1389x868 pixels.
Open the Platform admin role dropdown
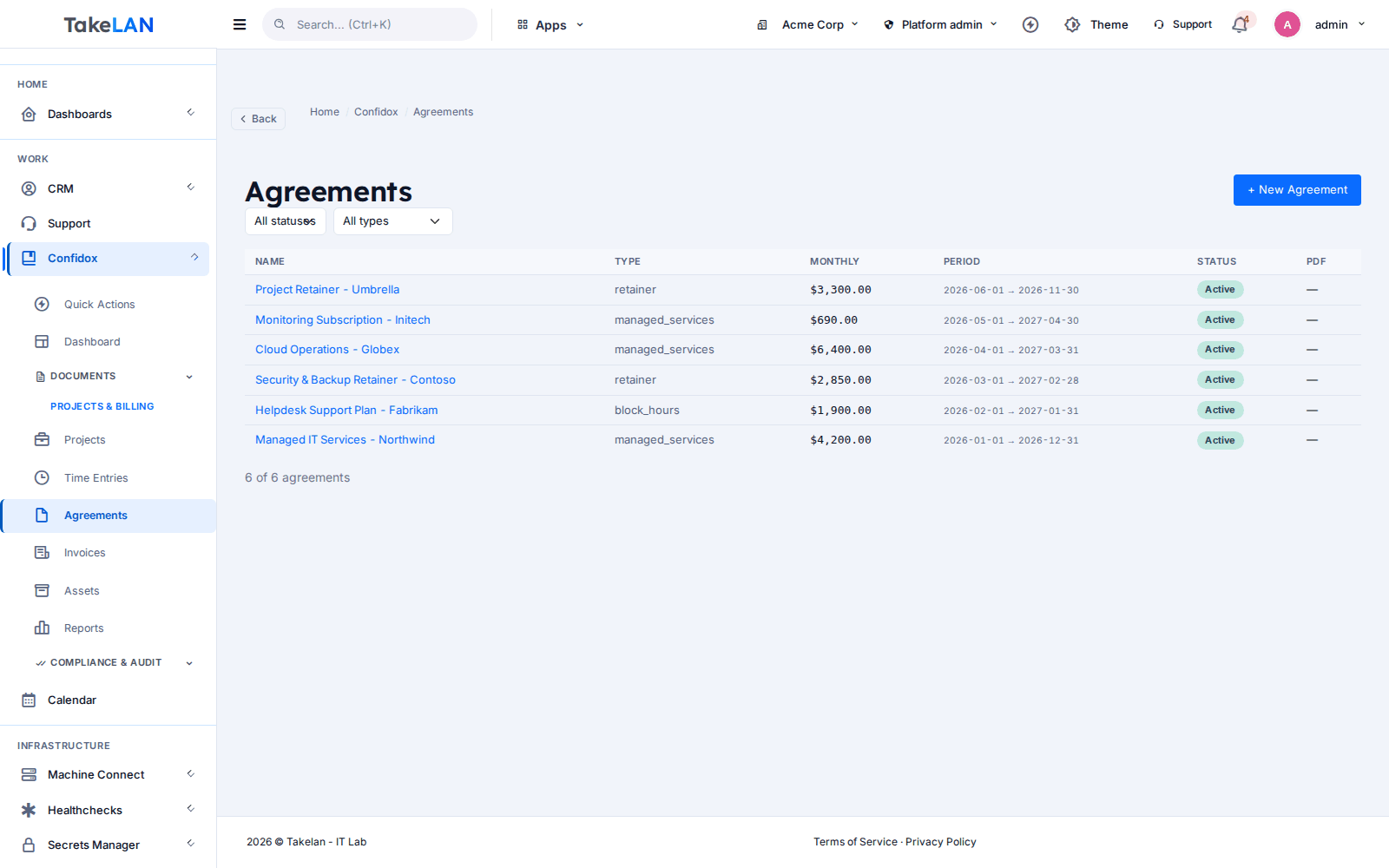941,24
